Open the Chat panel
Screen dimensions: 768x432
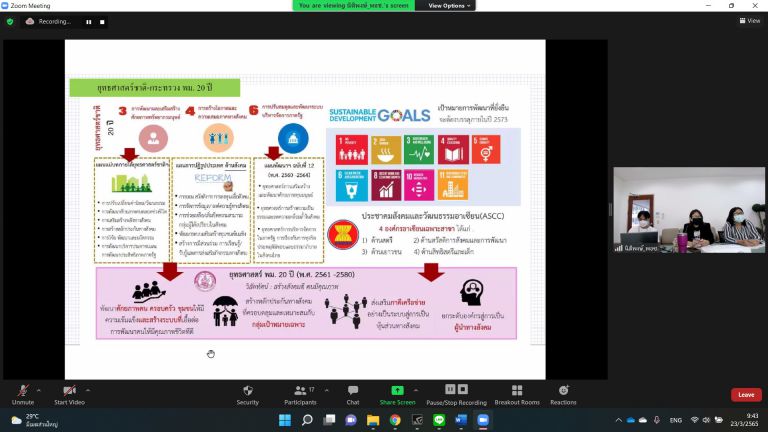click(x=352, y=391)
